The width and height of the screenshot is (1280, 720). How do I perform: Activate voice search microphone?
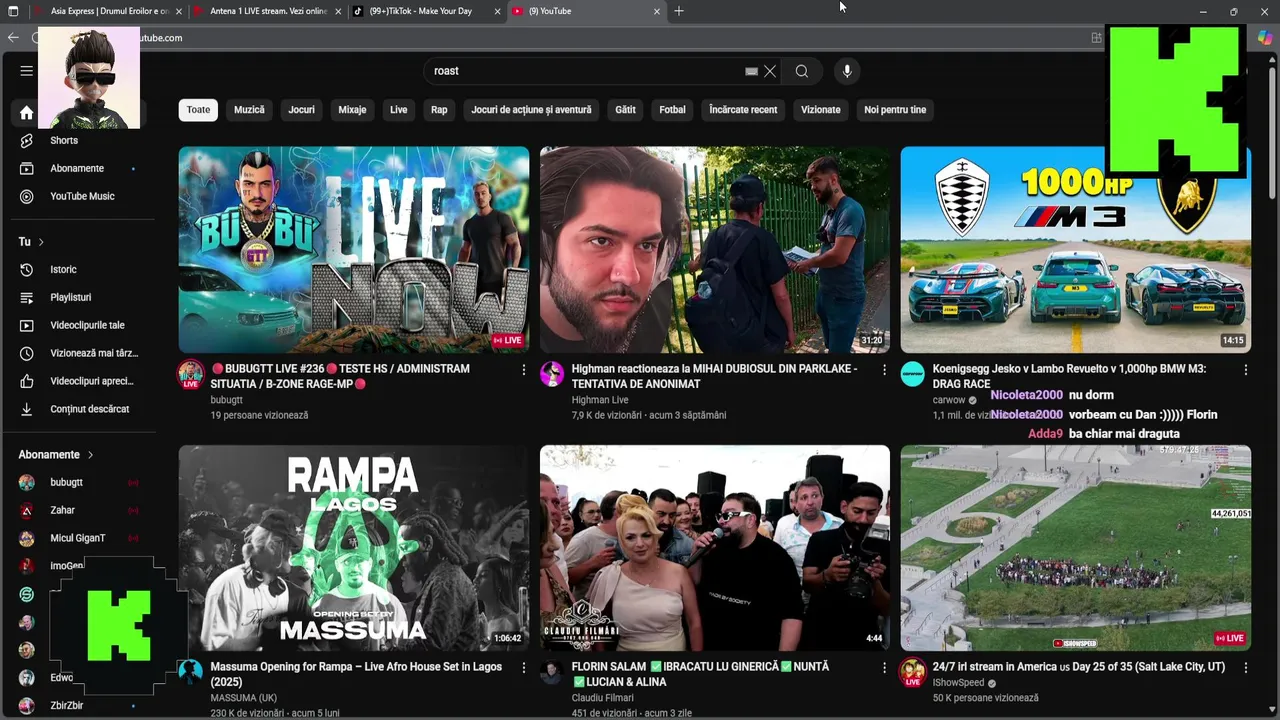click(x=847, y=71)
